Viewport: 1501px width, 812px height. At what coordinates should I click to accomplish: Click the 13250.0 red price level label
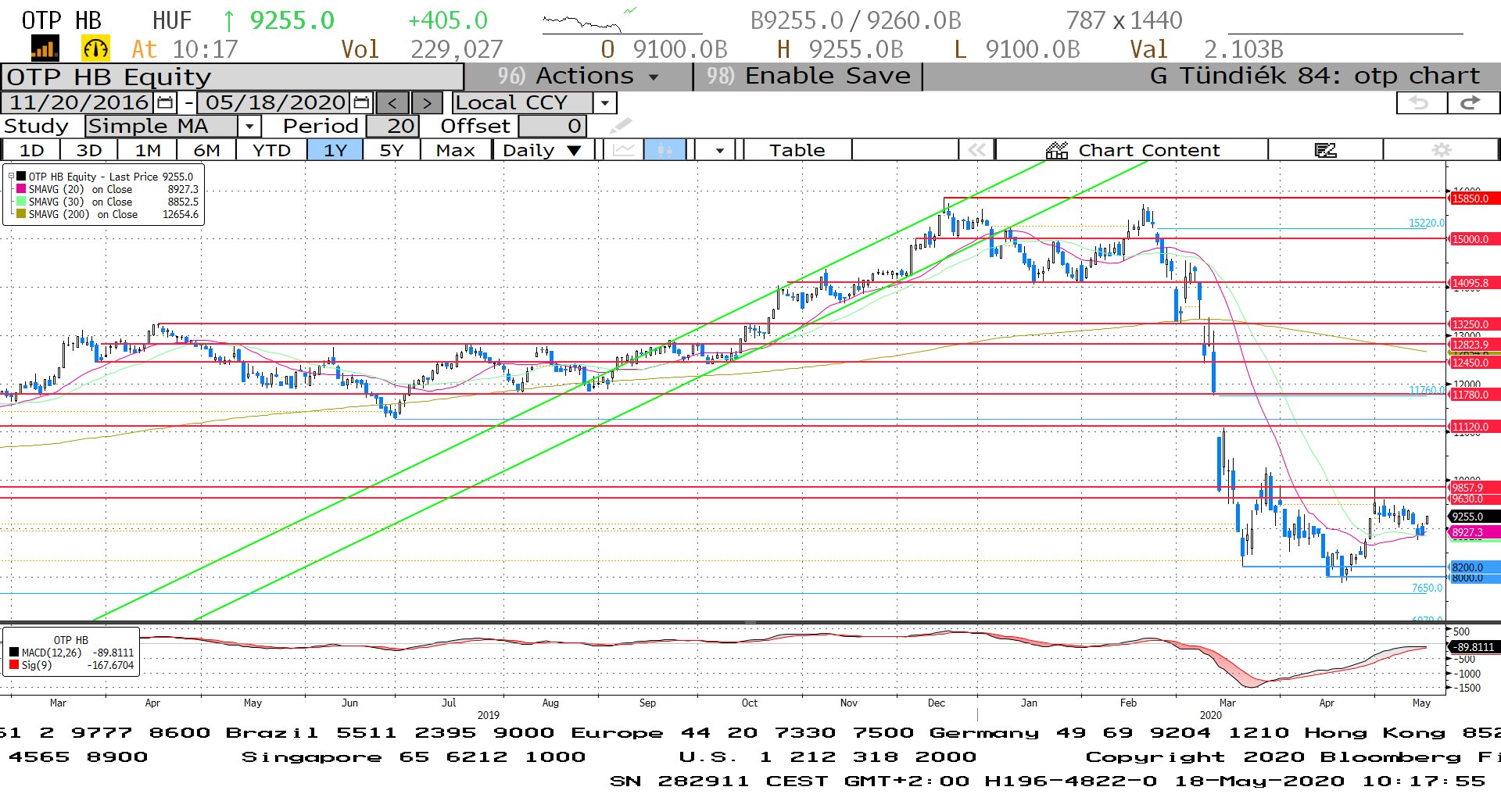coord(1474,324)
